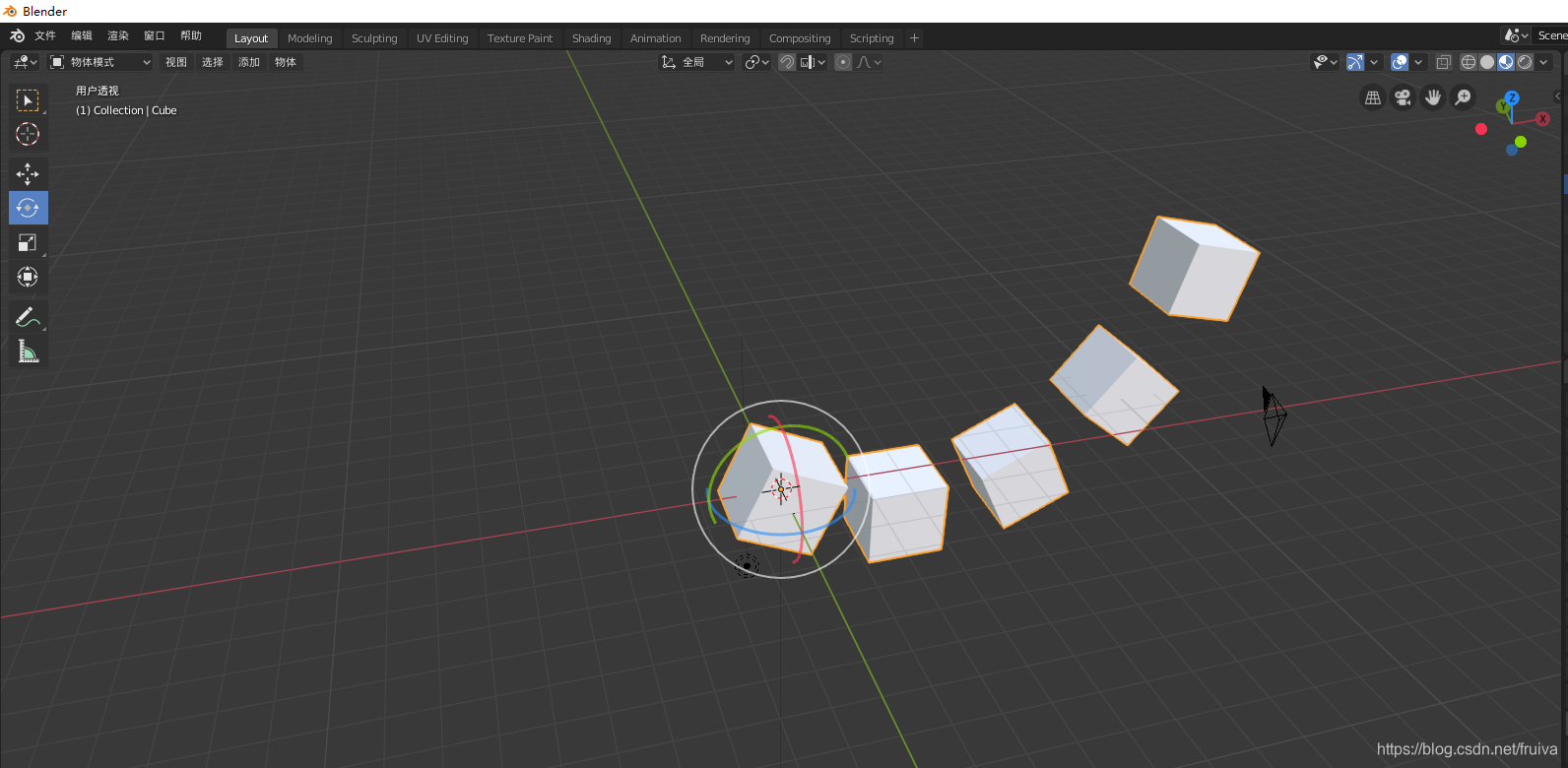
Task: Click the pan view hand icon
Action: pos(1433,97)
